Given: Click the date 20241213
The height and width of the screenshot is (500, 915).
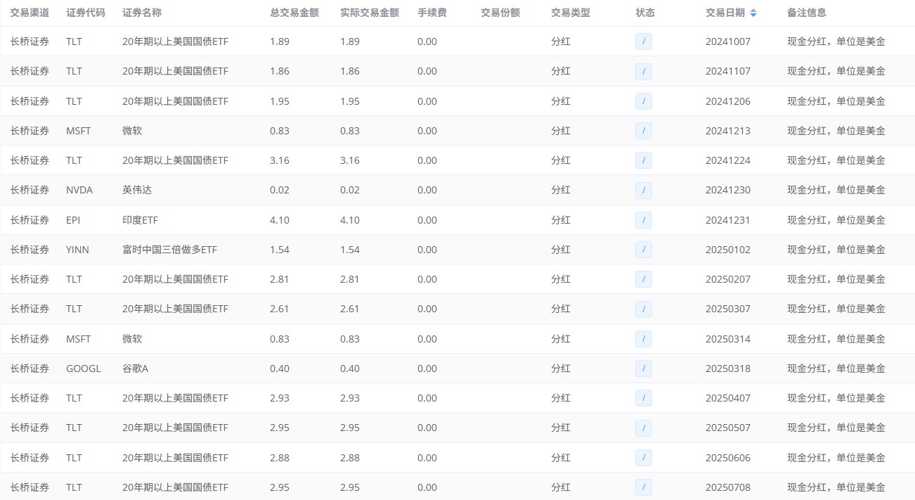Looking at the screenshot, I should pyautogui.click(x=728, y=131).
